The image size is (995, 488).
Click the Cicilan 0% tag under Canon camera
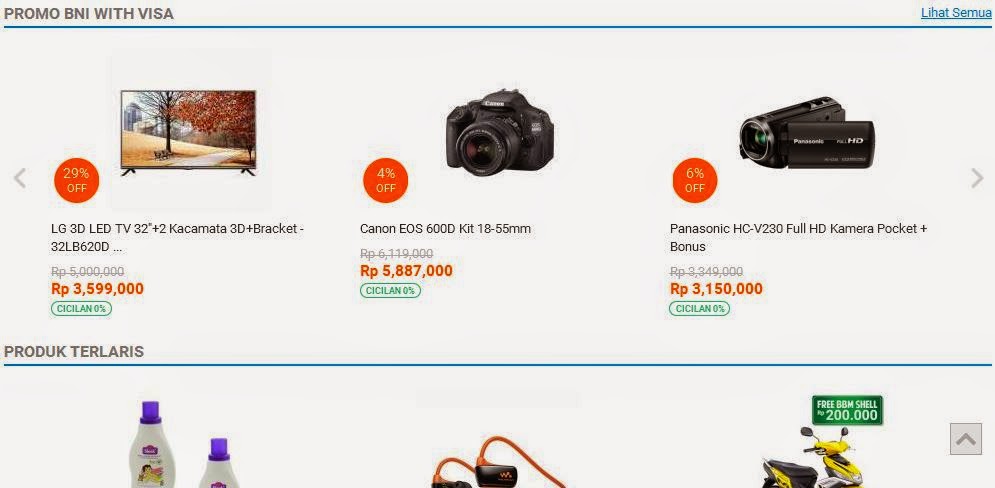click(x=390, y=291)
